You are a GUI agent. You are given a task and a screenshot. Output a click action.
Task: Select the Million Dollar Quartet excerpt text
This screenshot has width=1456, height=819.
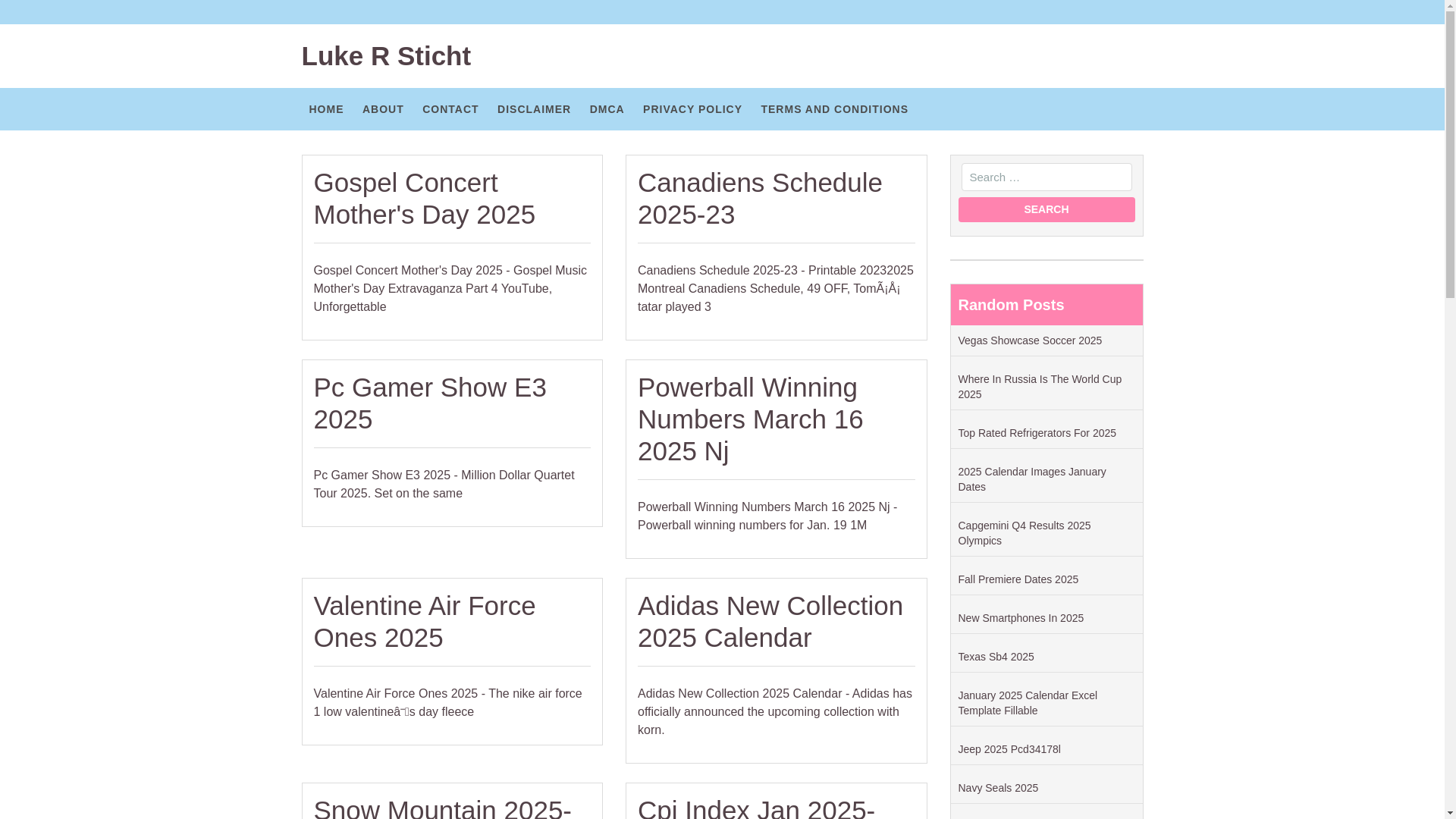[444, 485]
